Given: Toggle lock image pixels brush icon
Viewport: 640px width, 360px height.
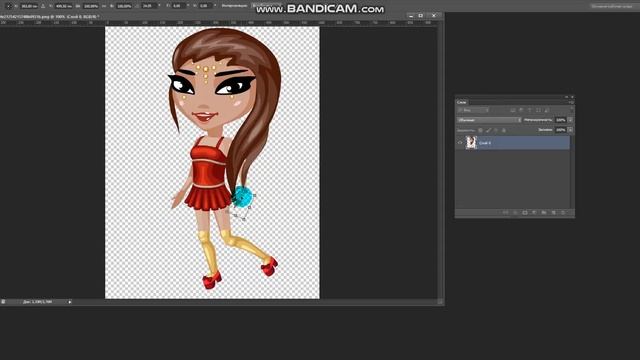Looking at the screenshot, I should point(488,130).
